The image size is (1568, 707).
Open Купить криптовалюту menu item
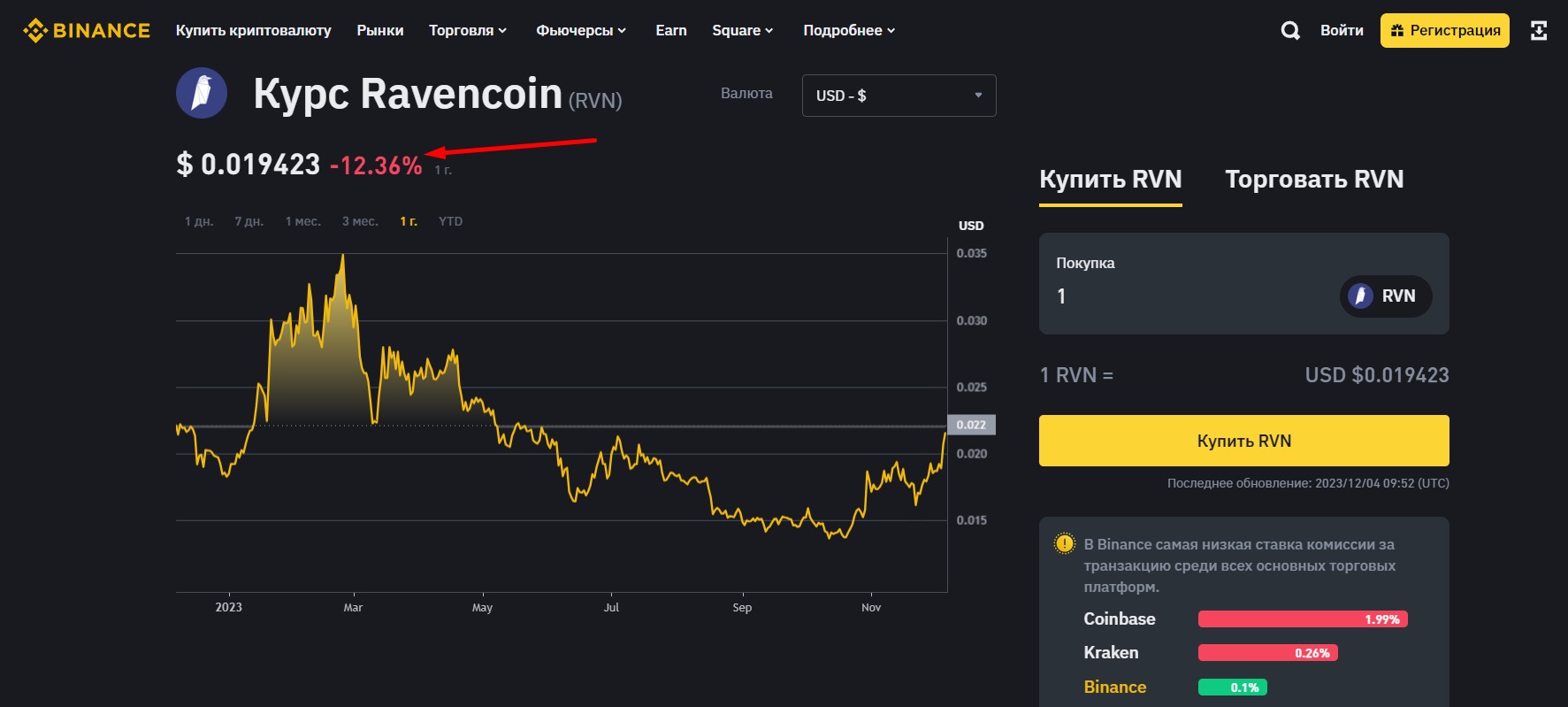pyautogui.click(x=253, y=30)
